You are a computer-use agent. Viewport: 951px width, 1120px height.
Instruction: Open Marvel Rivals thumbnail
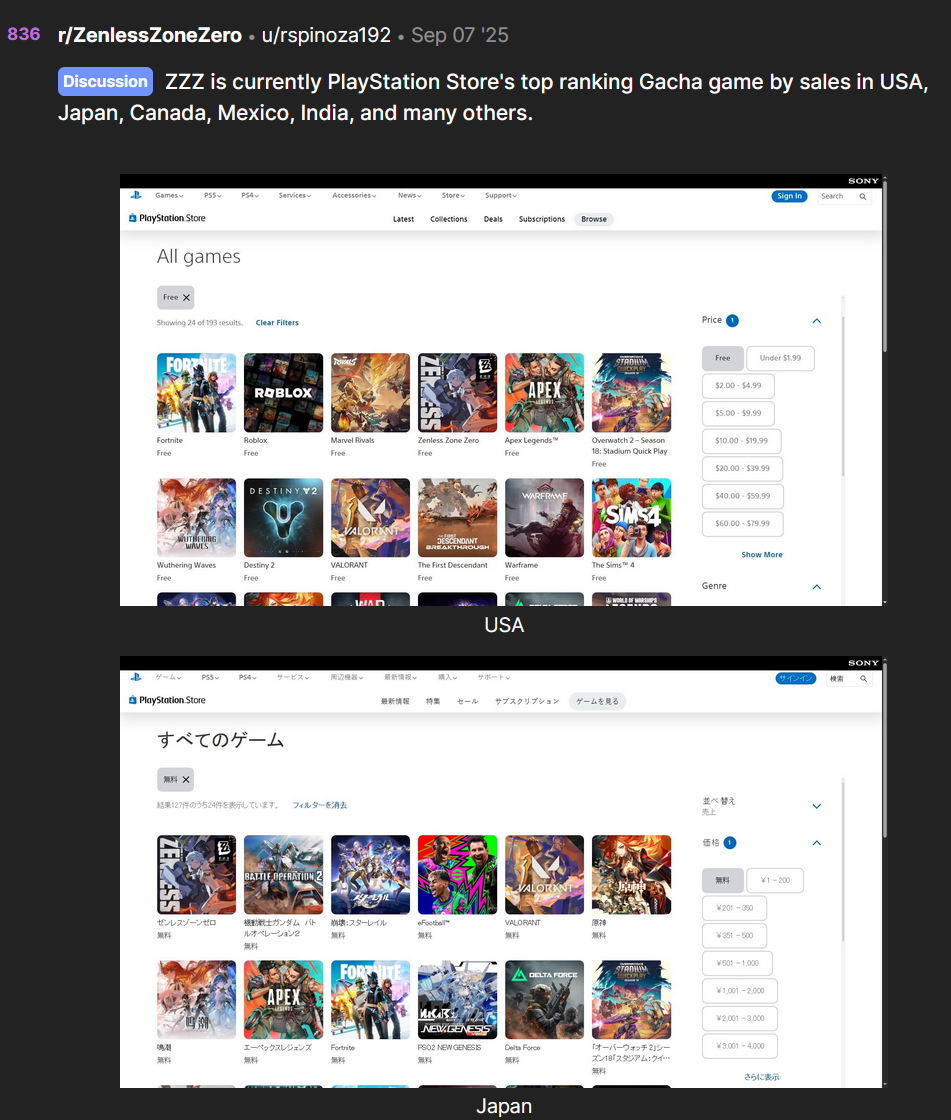[370, 392]
